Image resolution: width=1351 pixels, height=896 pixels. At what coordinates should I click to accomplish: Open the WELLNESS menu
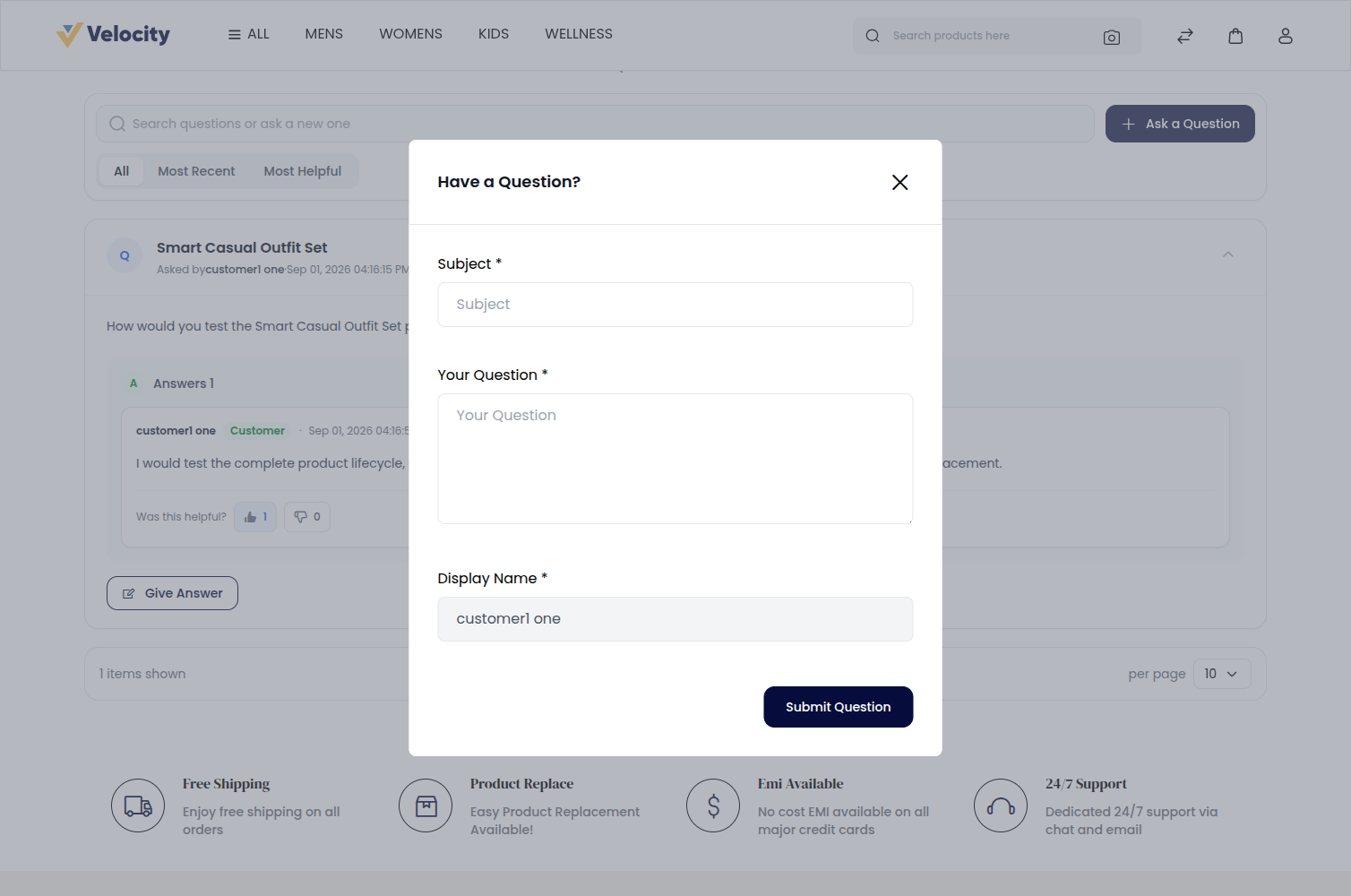(x=579, y=34)
